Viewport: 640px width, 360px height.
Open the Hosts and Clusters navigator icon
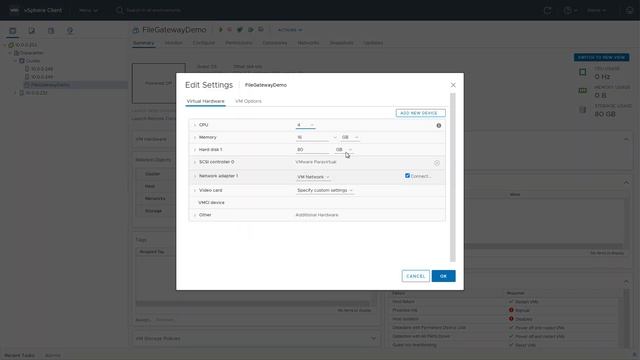13,31
